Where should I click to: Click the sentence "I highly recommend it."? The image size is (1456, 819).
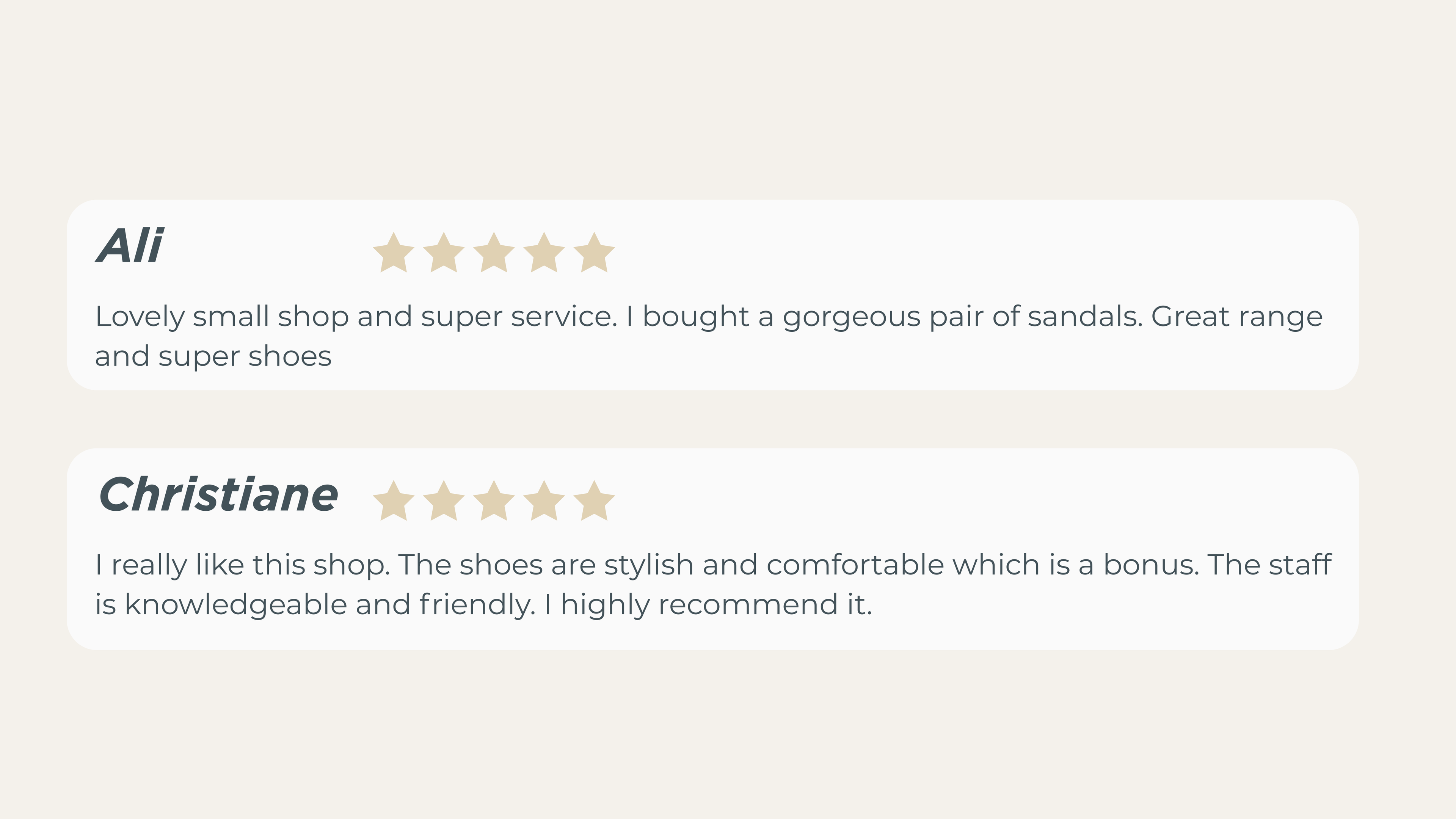click(x=708, y=605)
